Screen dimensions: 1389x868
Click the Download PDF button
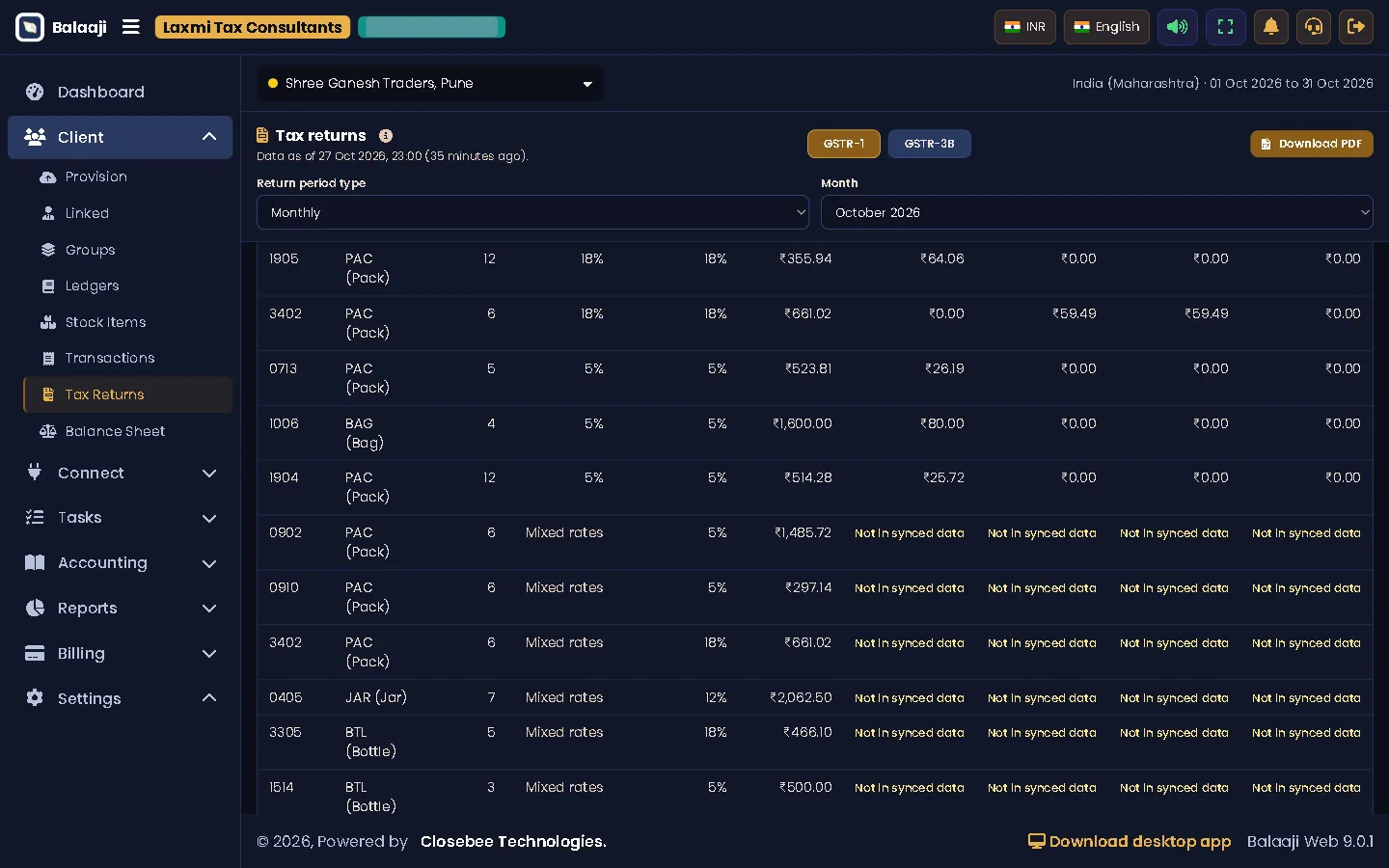[1312, 144]
